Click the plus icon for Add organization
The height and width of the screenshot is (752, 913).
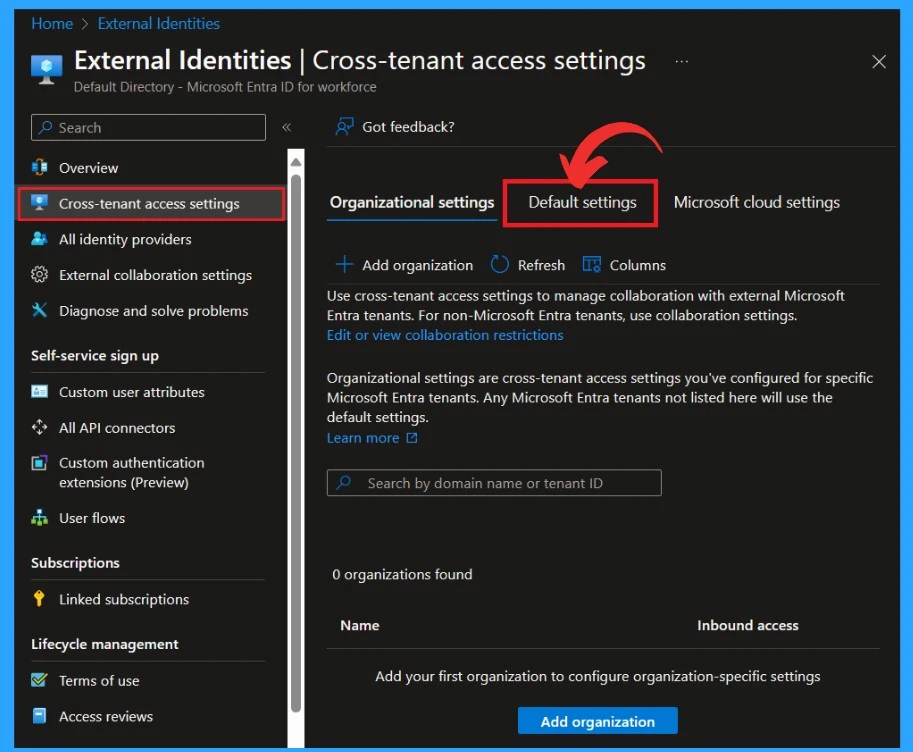click(344, 264)
